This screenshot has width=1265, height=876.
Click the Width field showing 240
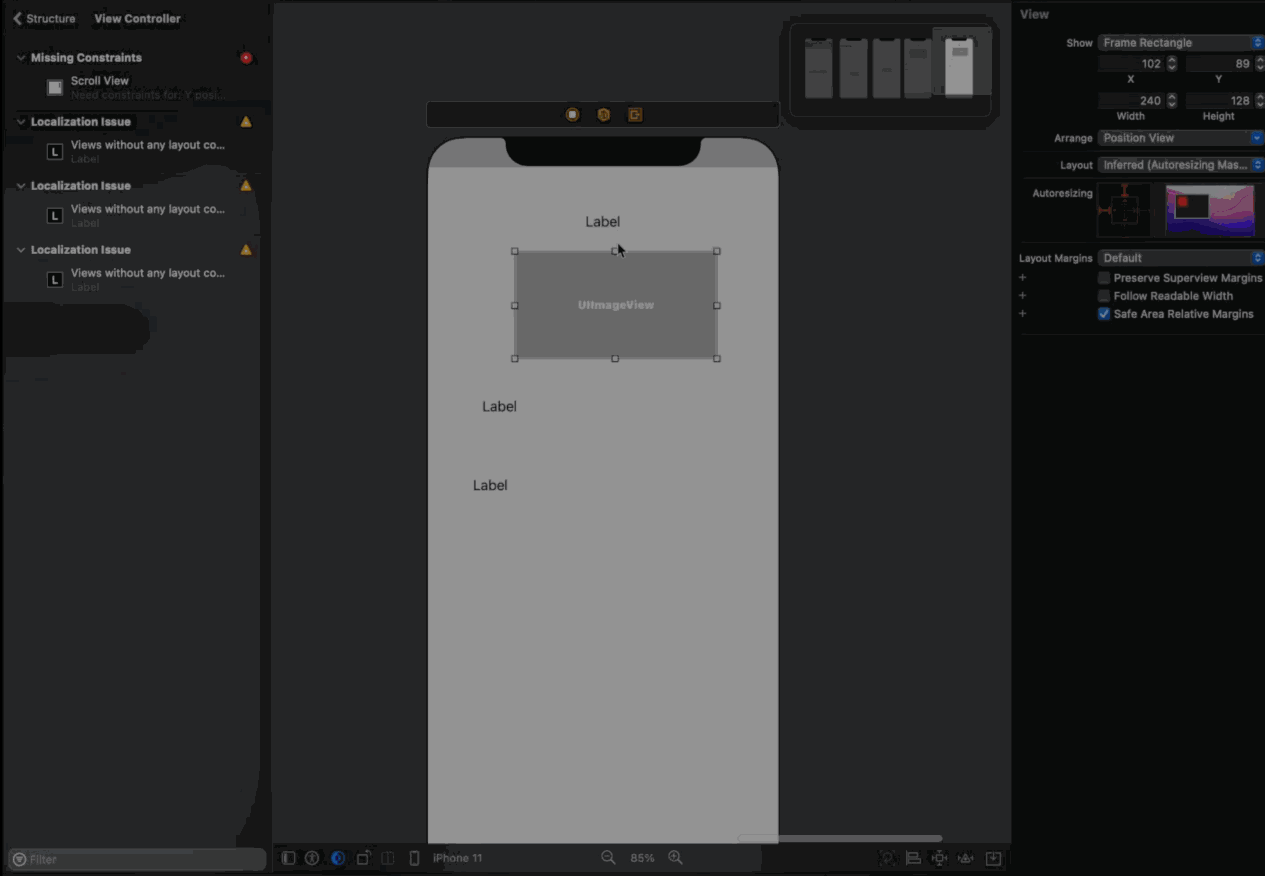tap(1131, 101)
